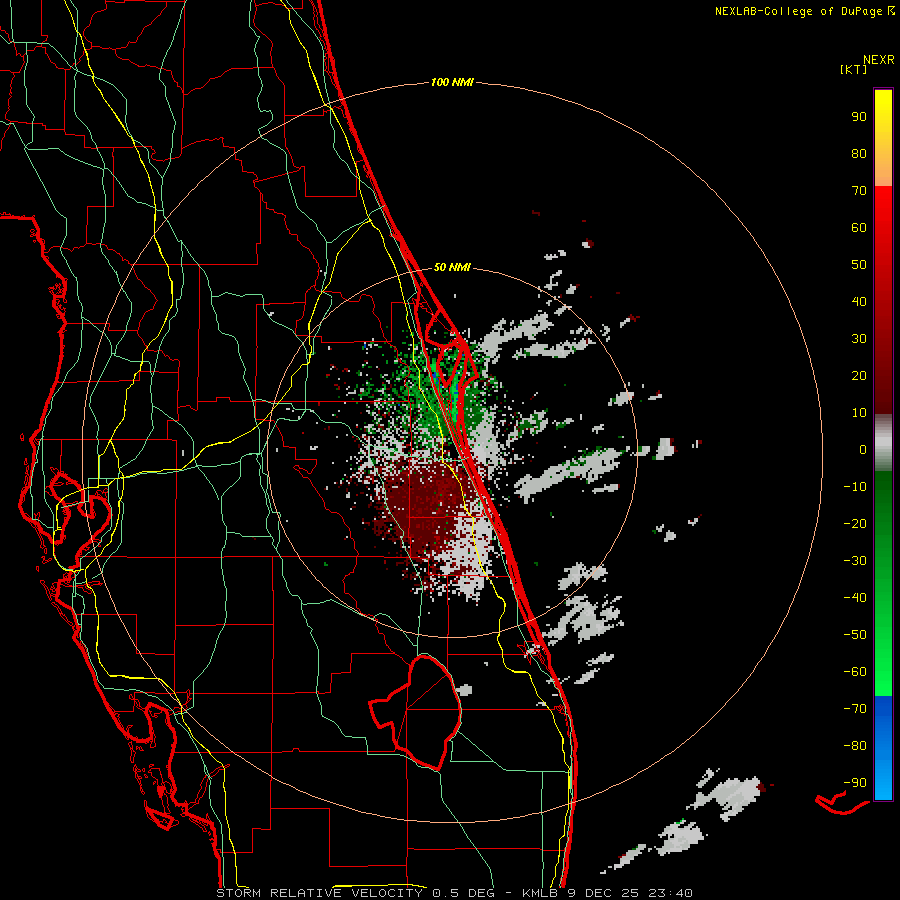Click the NEXR label above the color bar
The image size is (900, 900).
click(879, 60)
